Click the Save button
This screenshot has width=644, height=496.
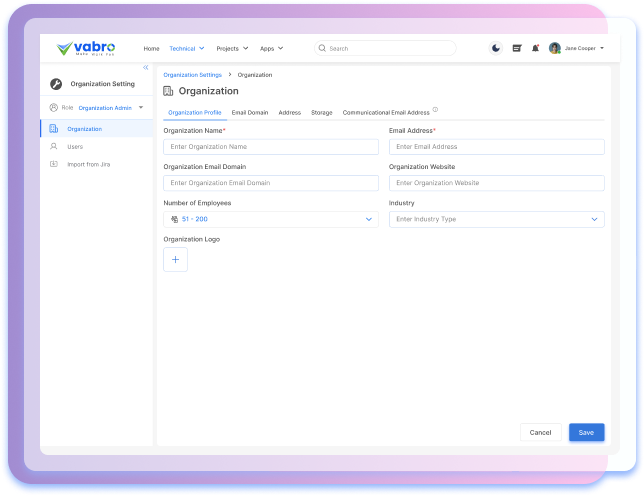point(586,432)
